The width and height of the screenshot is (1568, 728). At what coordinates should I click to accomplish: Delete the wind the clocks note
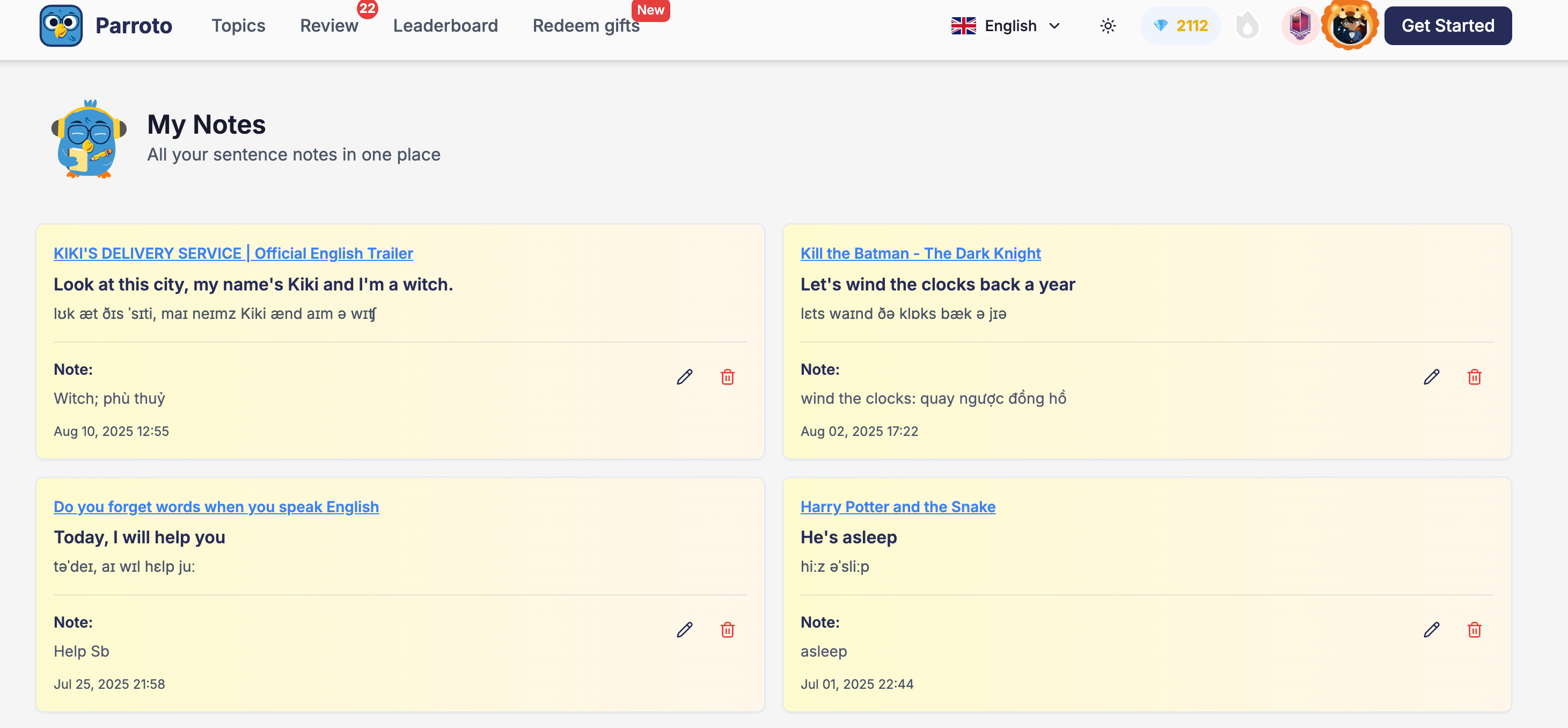click(1474, 377)
